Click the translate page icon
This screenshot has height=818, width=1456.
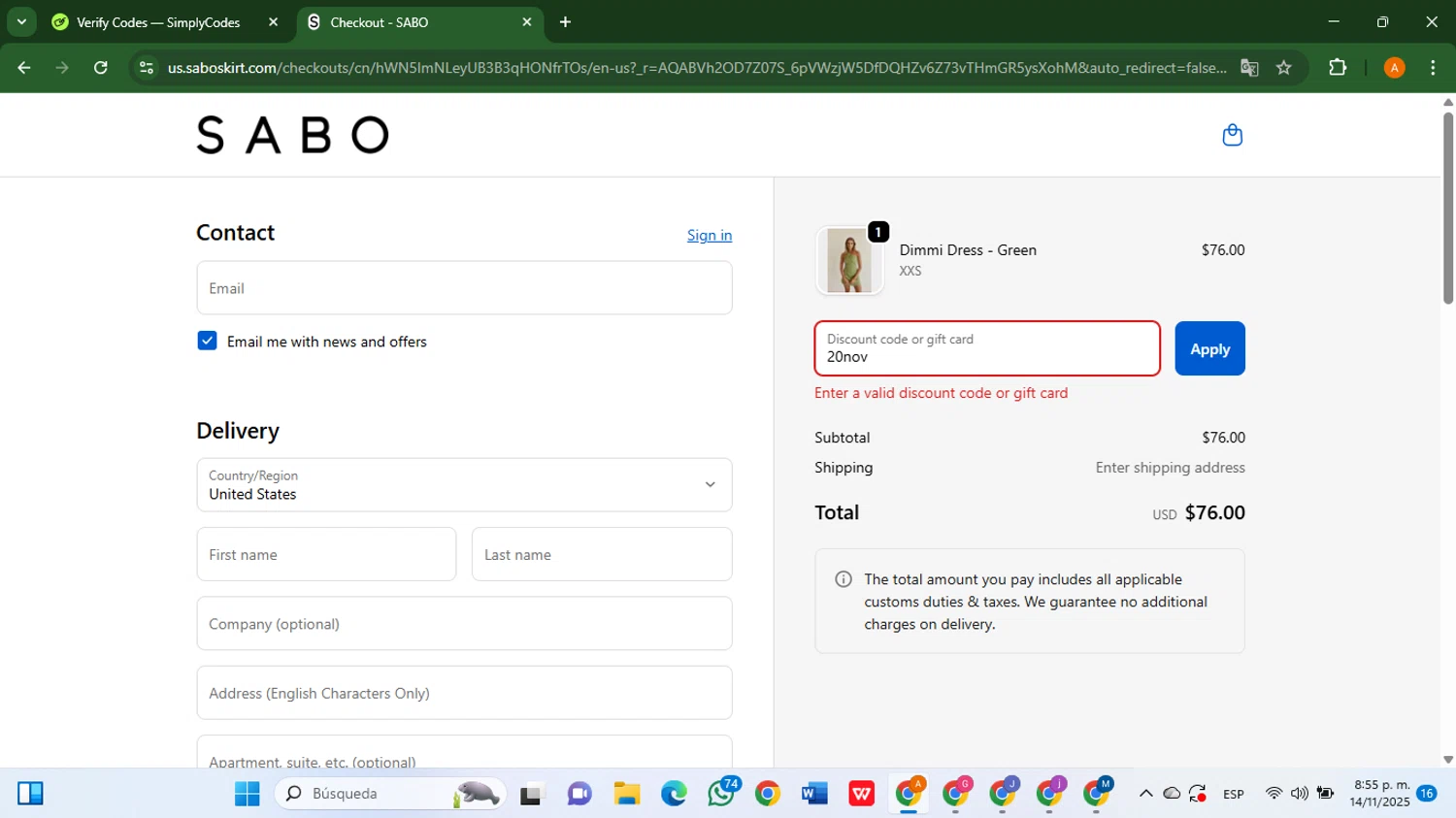(1249, 68)
